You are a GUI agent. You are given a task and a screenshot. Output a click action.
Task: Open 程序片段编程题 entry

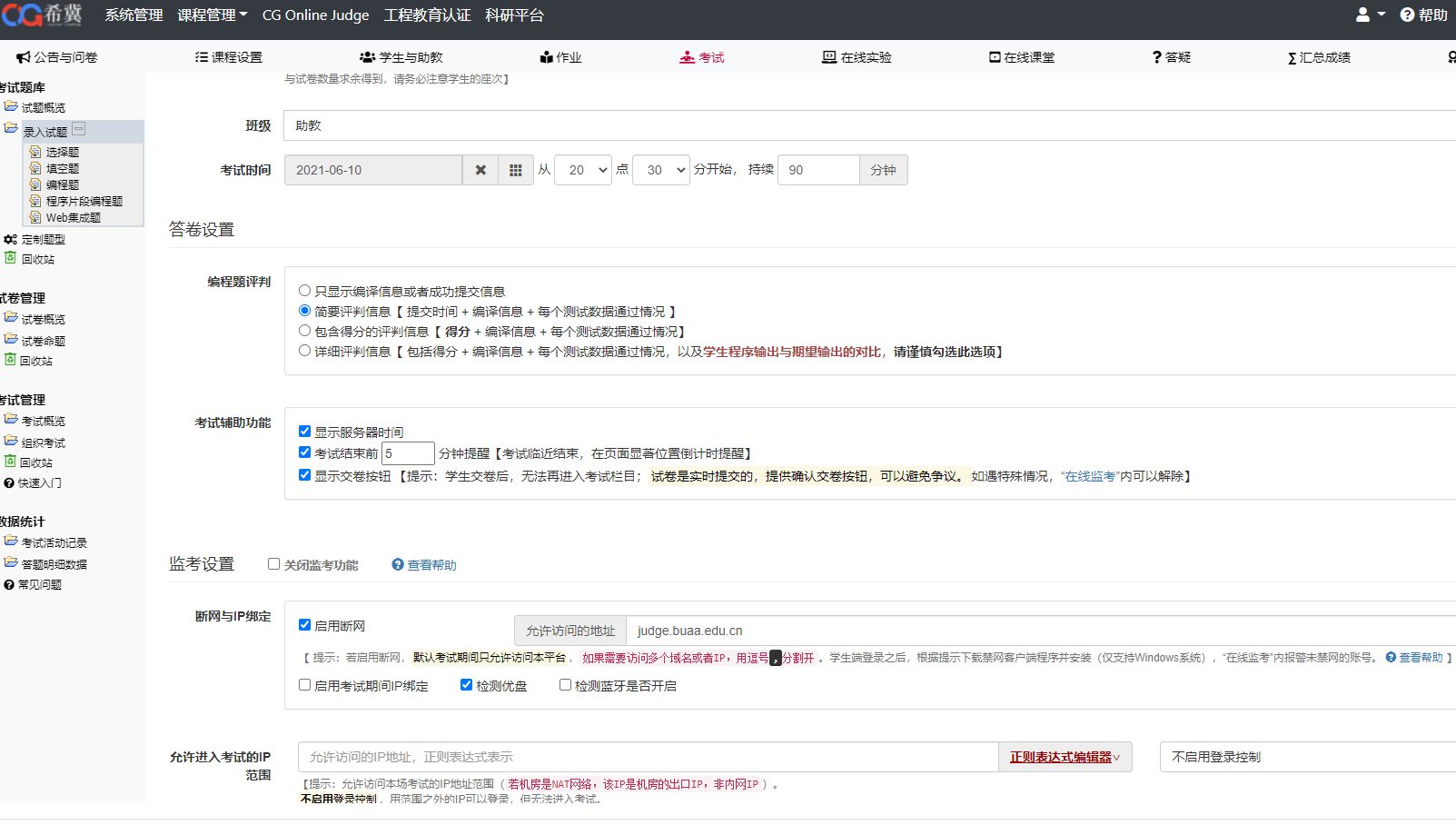click(84, 202)
